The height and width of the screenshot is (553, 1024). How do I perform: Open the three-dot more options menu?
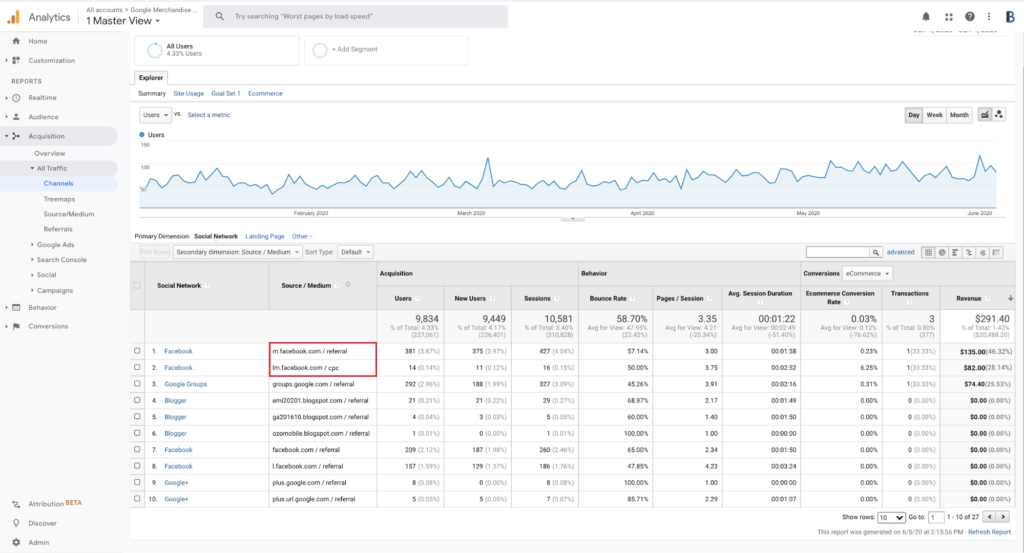click(989, 16)
